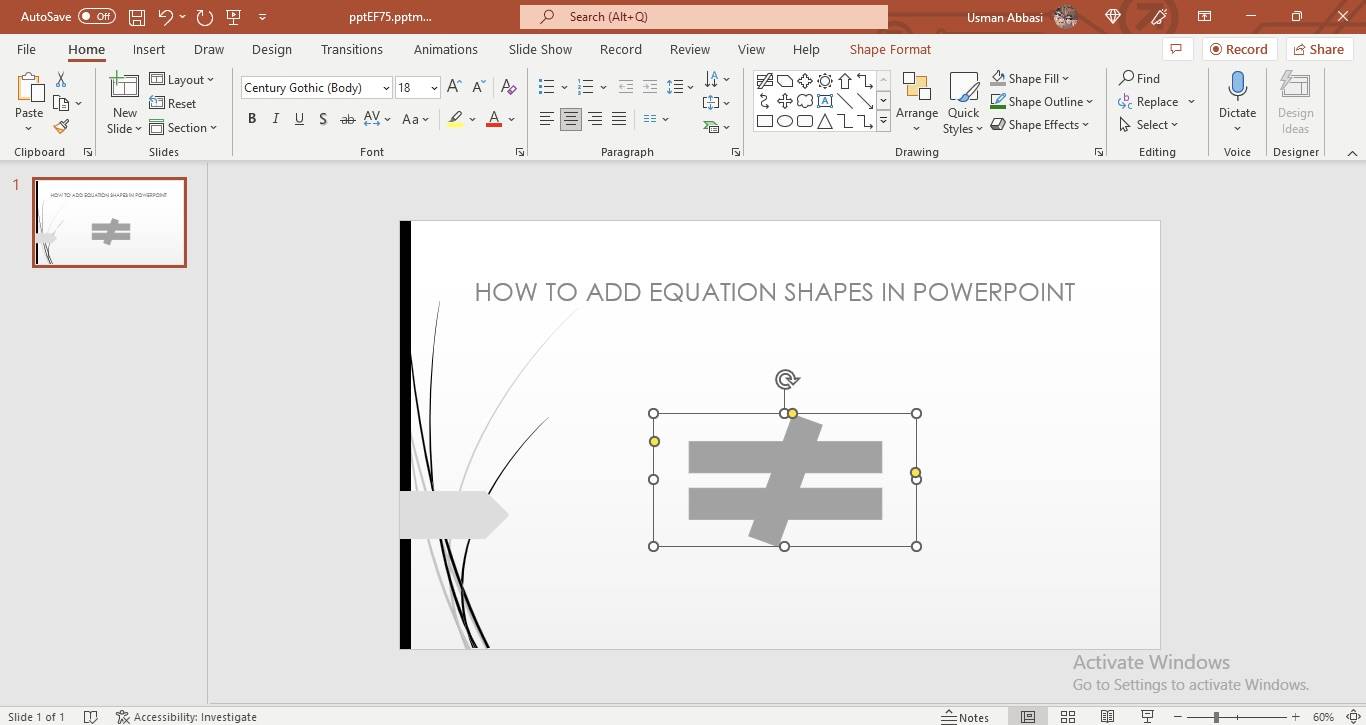Switch to the Transitions tab
This screenshot has width=1366, height=725.
click(351, 49)
